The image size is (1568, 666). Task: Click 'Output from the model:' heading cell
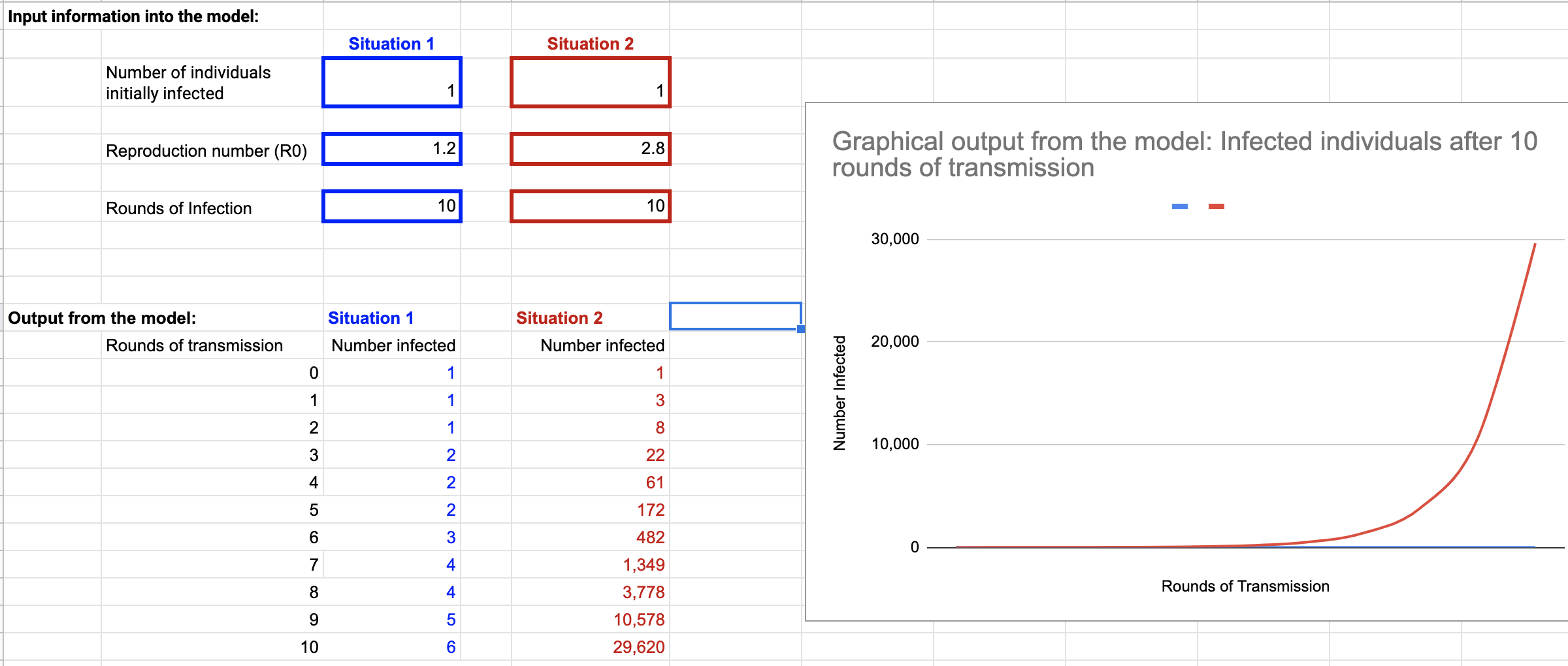coord(102,318)
